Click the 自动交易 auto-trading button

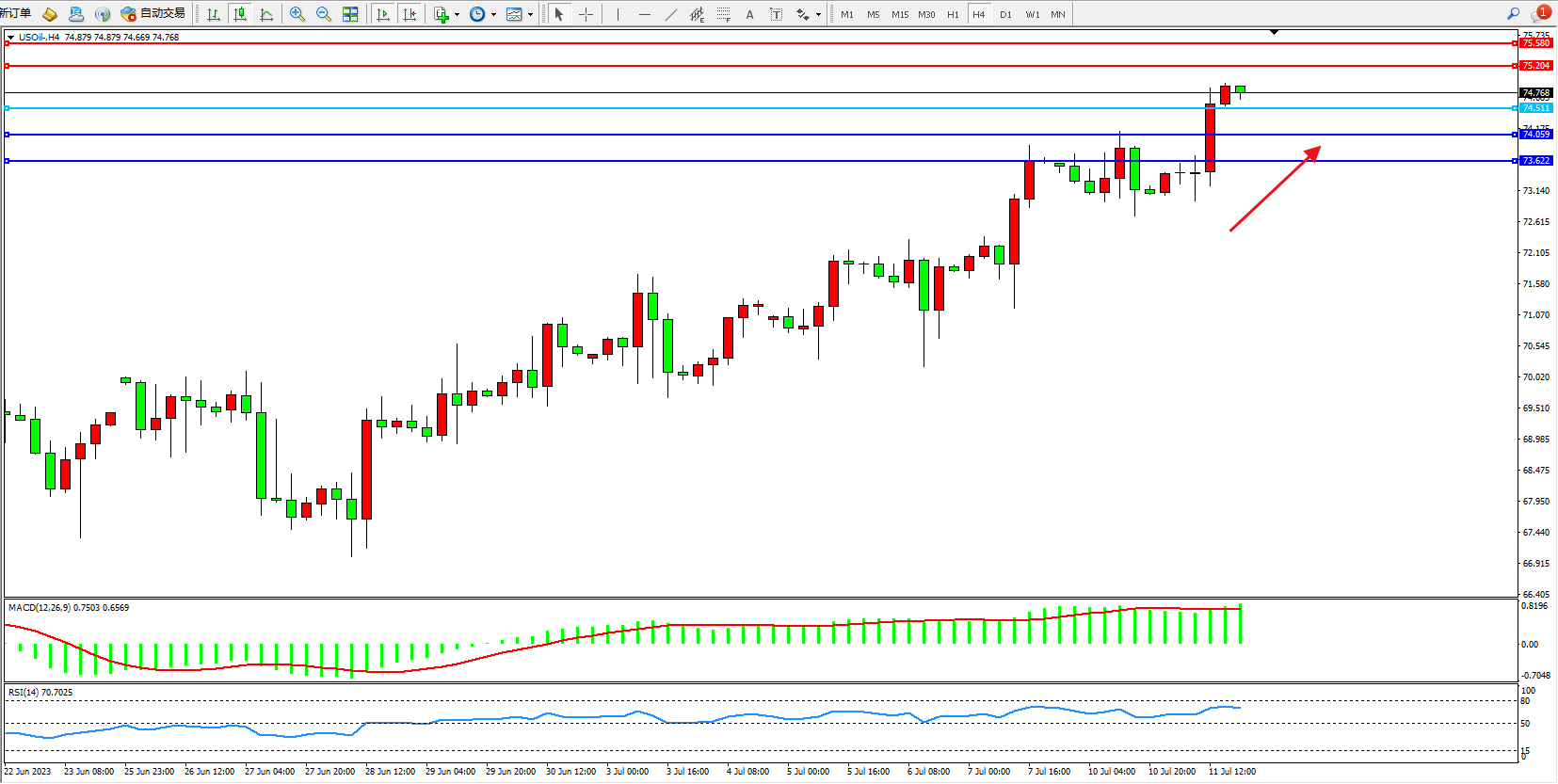pos(153,14)
